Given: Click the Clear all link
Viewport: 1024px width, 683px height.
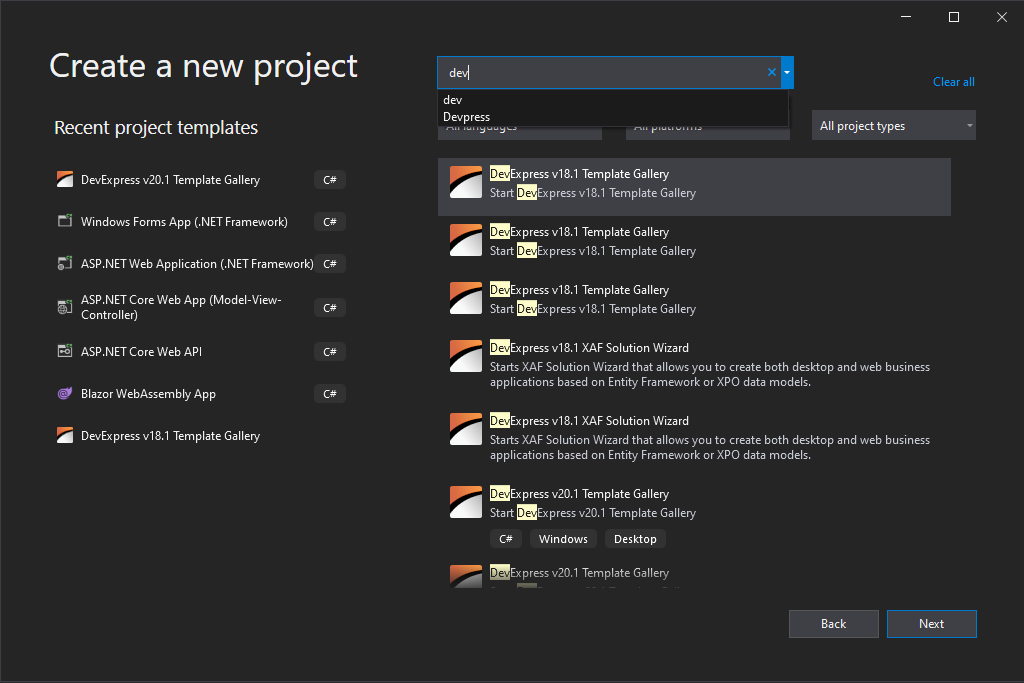Looking at the screenshot, I should point(953,82).
